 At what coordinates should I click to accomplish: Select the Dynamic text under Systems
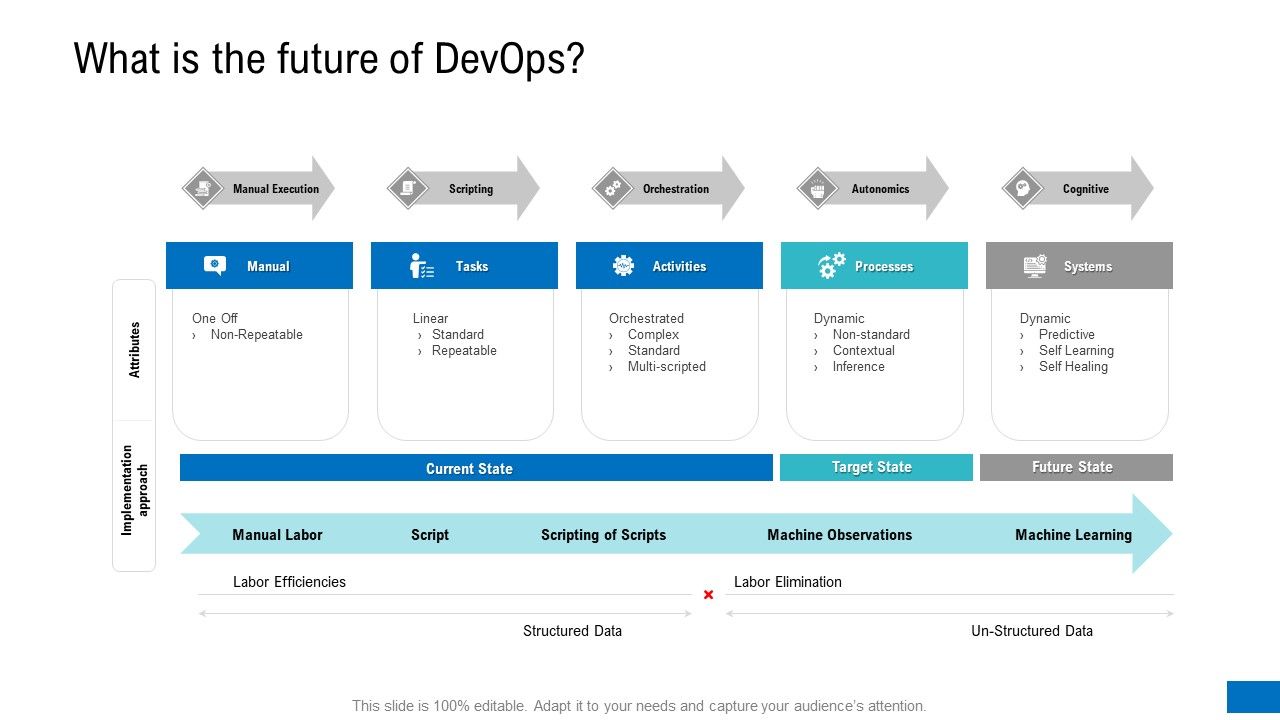point(1045,319)
